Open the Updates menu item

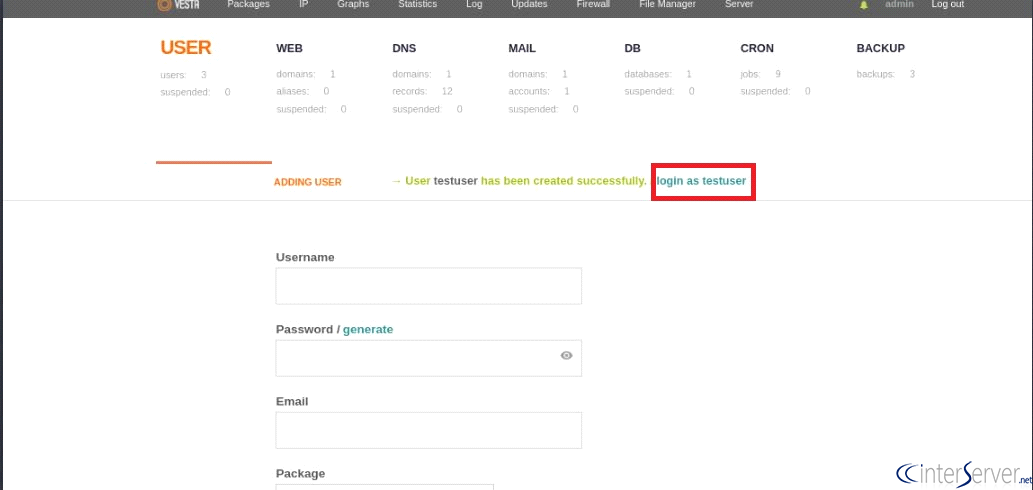529,4
